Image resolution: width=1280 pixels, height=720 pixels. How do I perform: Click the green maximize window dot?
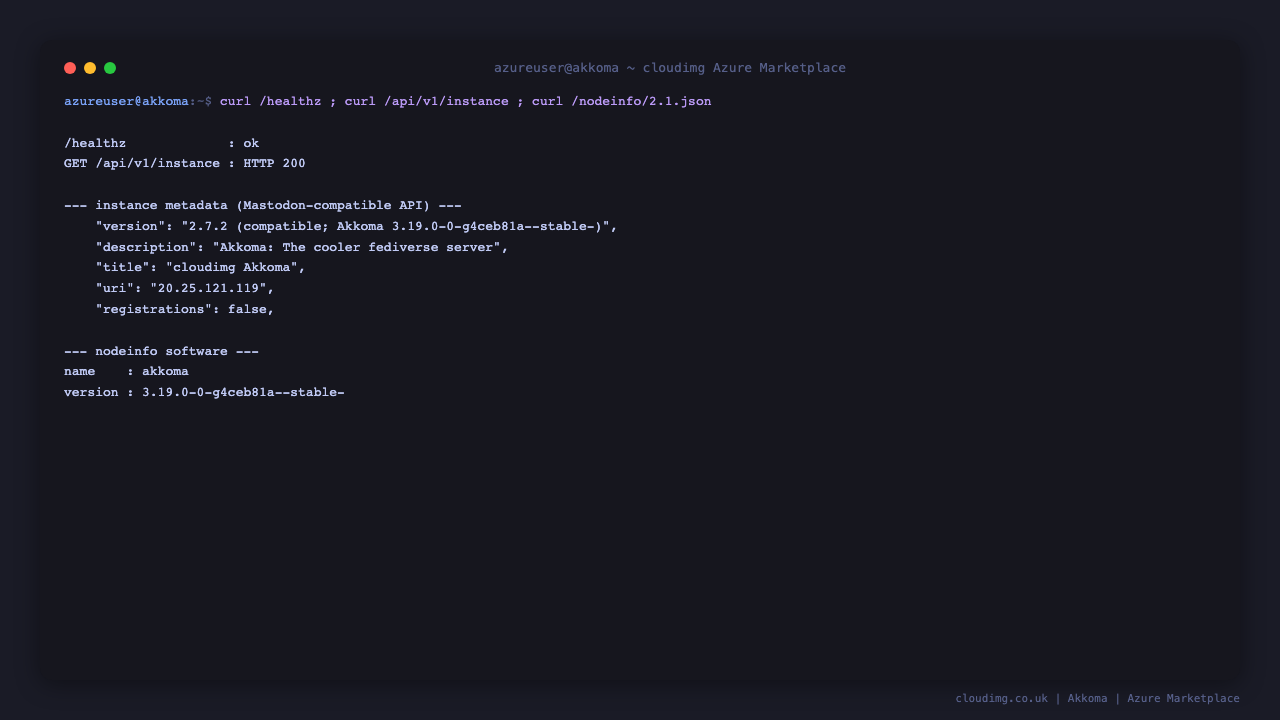[110, 68]
